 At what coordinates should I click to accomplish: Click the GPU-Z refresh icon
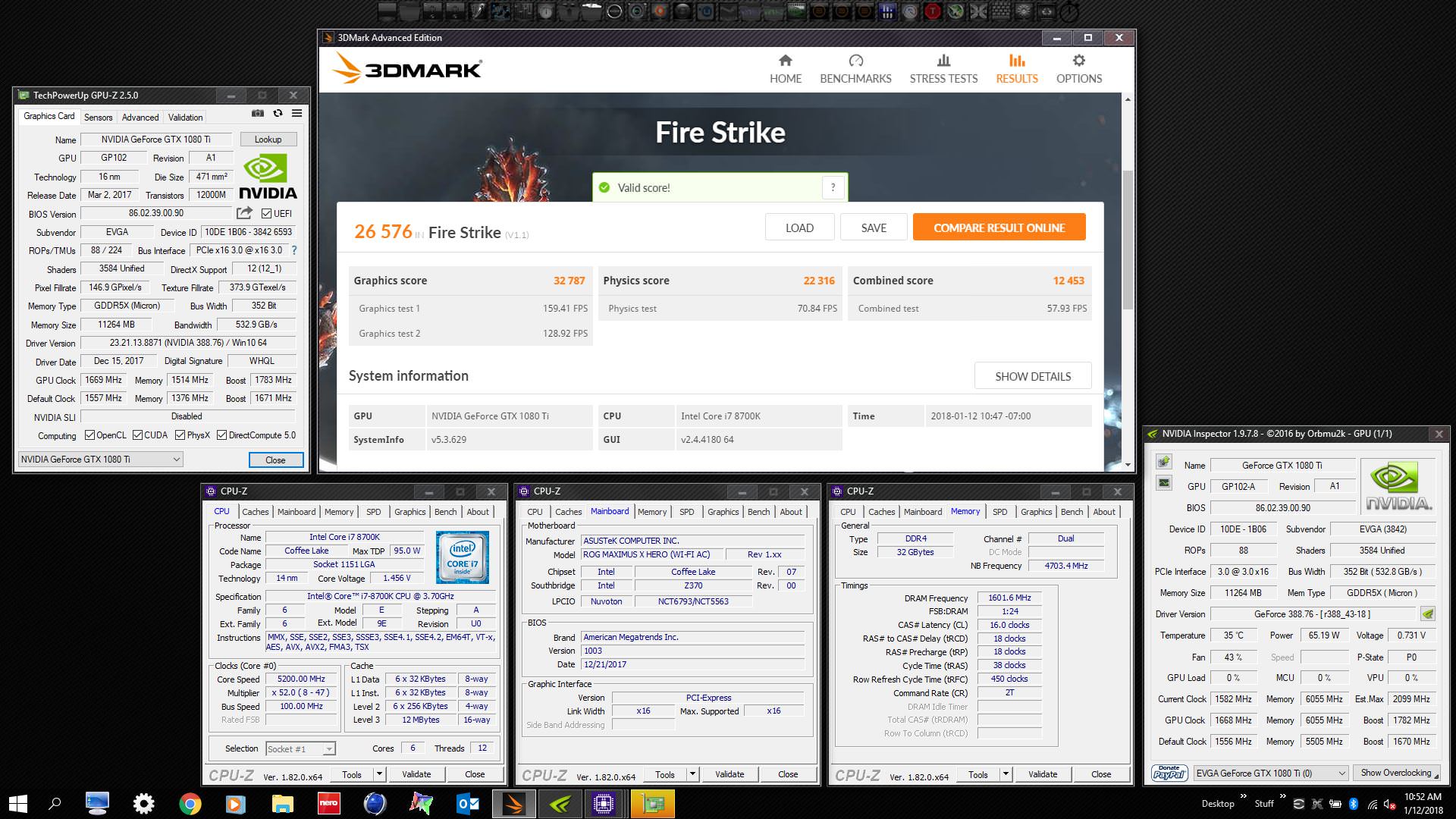[x=278, y=114]
